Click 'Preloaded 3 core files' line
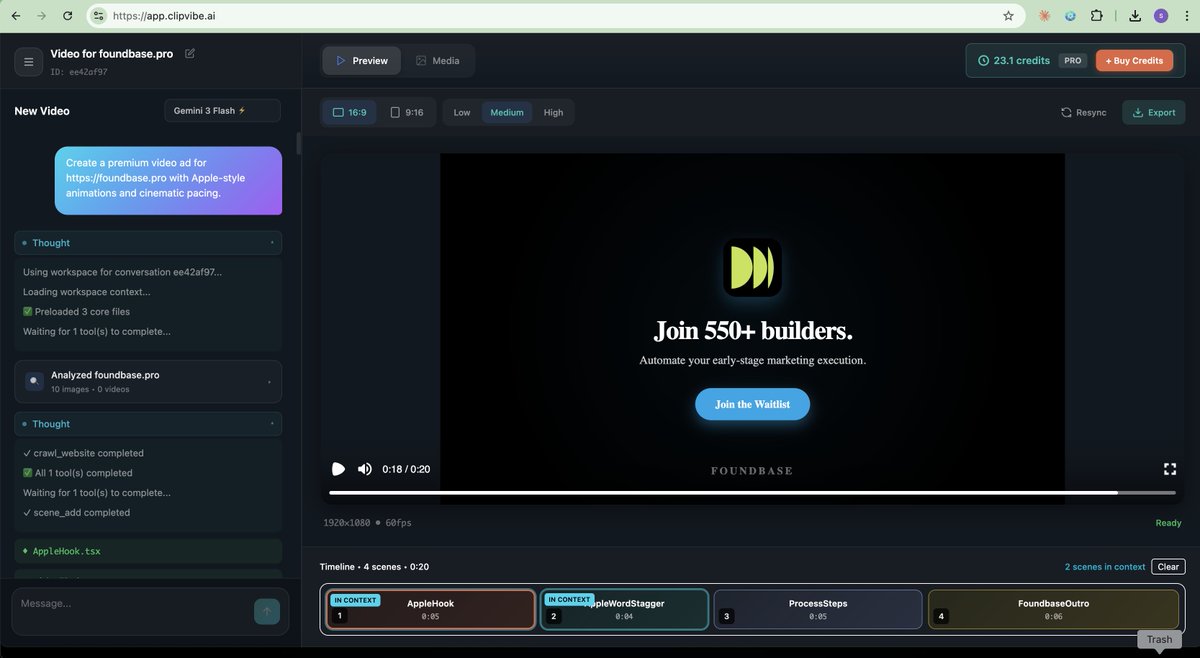Viewport: 1200px width, 658px height. [x=78, y=312]
